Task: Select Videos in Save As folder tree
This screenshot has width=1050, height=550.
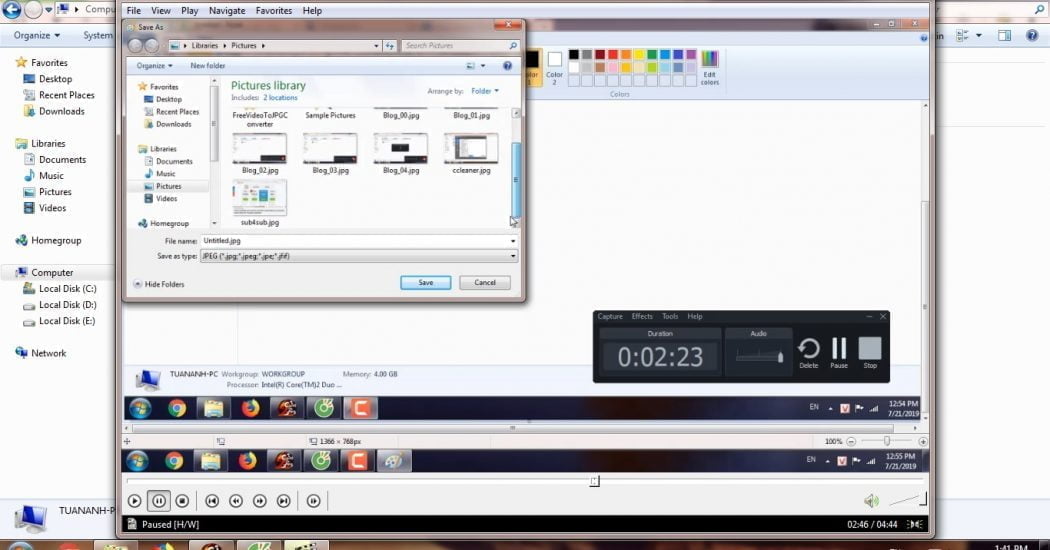Action: [166, 198]
